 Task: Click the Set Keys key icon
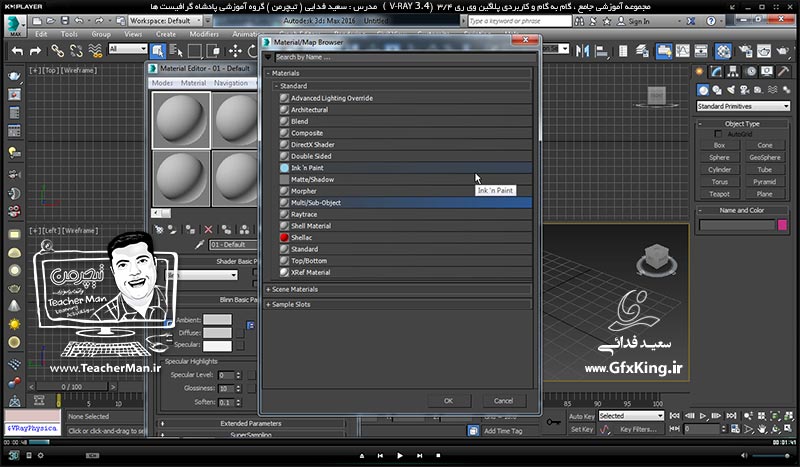click(x=553, y=422)
